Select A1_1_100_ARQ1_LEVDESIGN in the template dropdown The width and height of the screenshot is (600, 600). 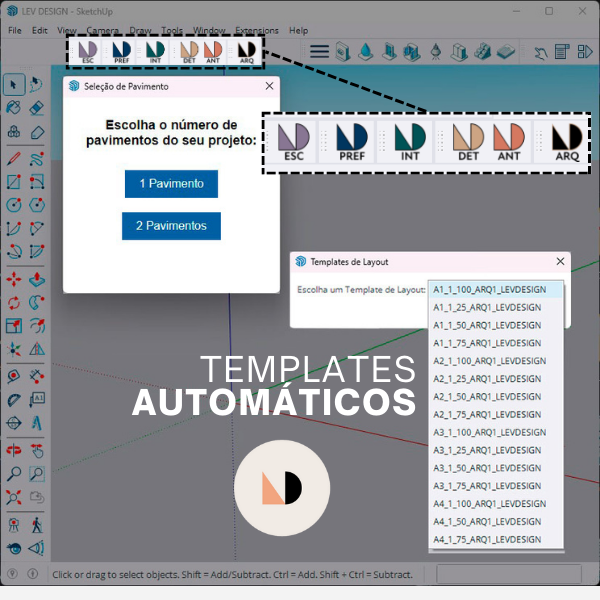pos(496,290)
